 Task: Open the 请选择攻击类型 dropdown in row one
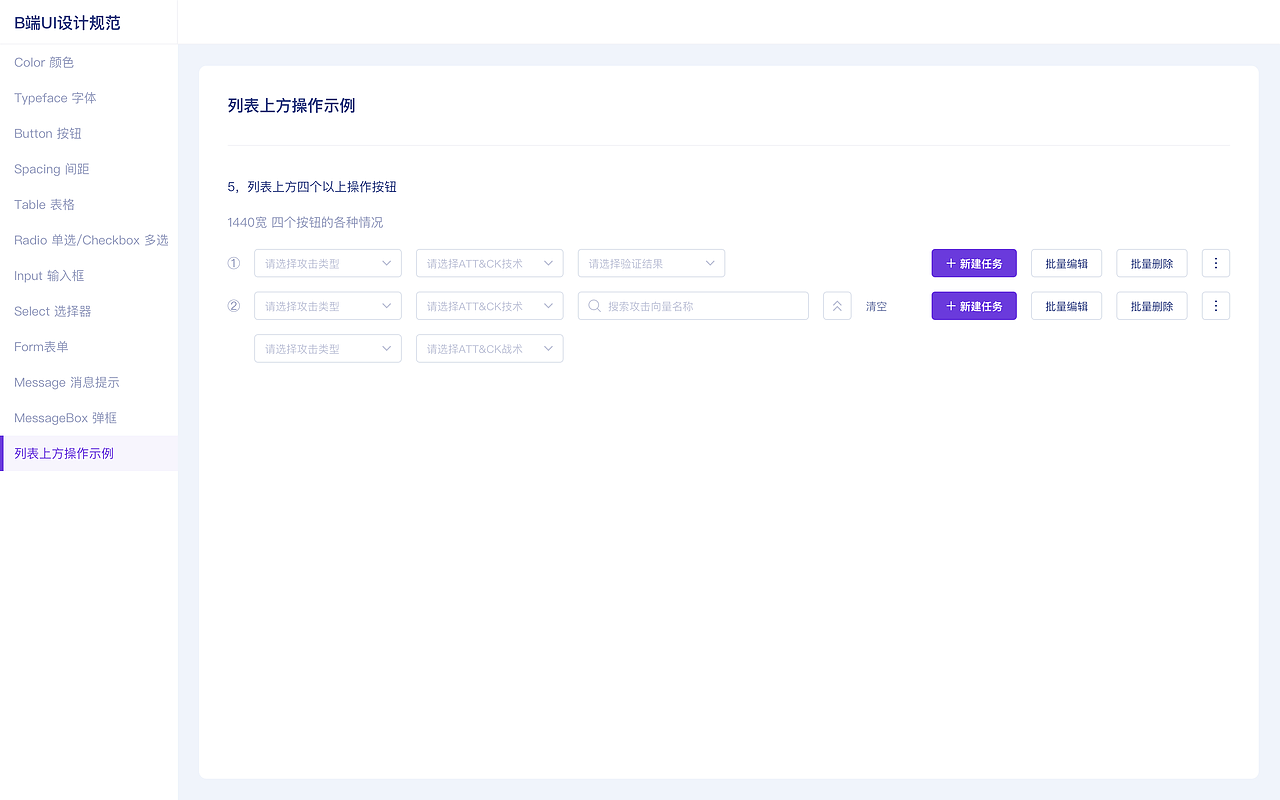tap(327, 263)
